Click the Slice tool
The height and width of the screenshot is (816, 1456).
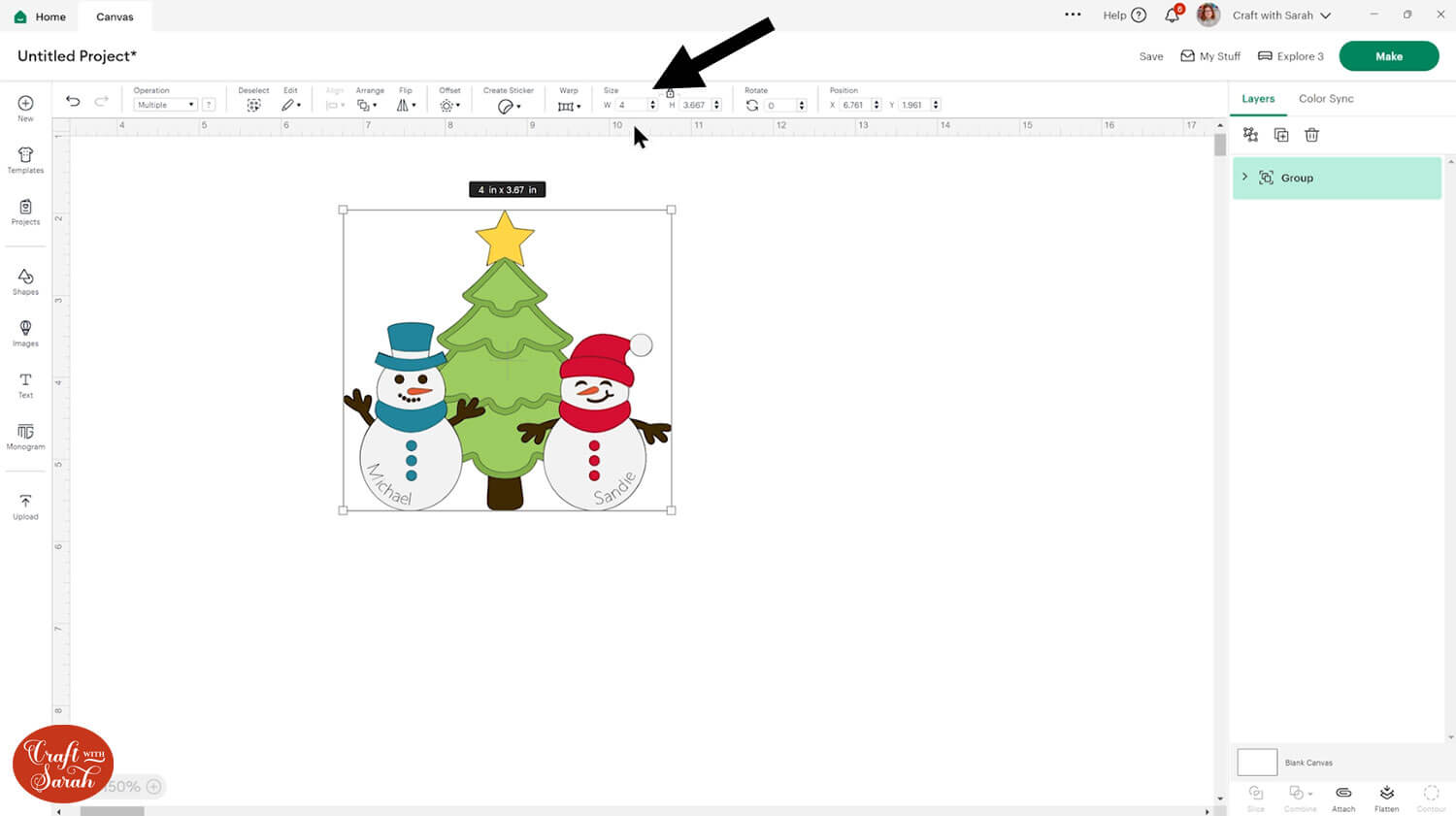(1255, 798)
